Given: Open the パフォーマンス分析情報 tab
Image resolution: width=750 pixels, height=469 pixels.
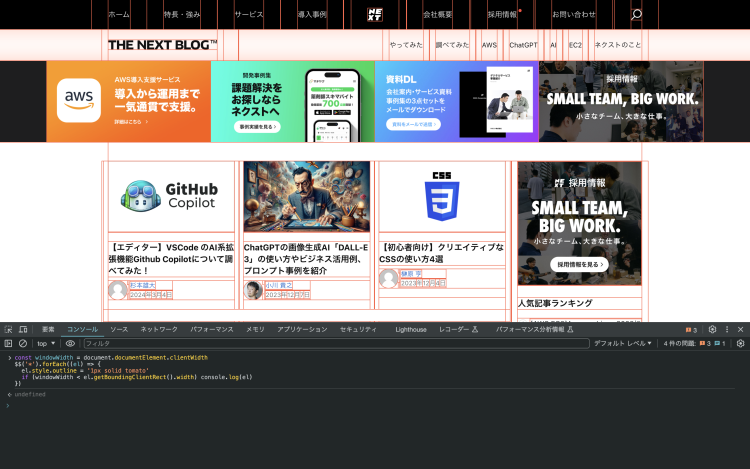Looking at the screenshot, I should [534, 329].
